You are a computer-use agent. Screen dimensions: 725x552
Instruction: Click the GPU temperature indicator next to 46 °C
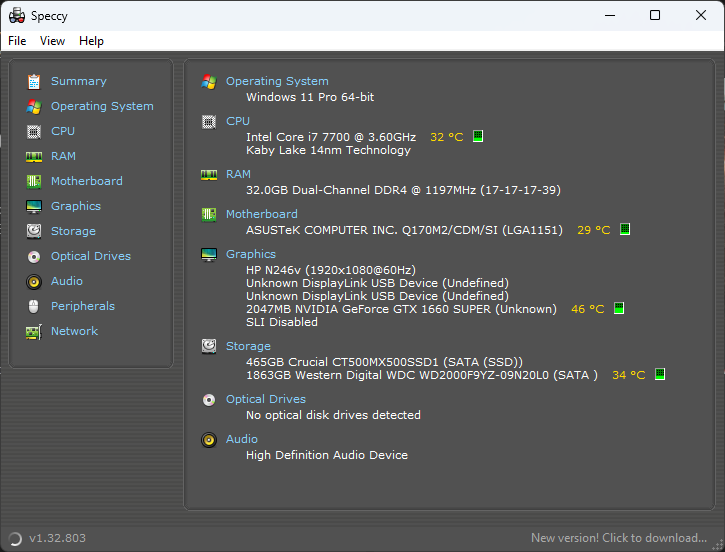(619, 308)
